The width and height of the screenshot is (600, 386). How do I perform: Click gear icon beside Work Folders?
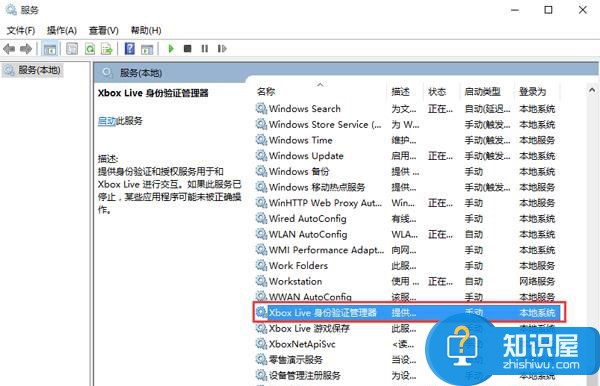[261, 265]
